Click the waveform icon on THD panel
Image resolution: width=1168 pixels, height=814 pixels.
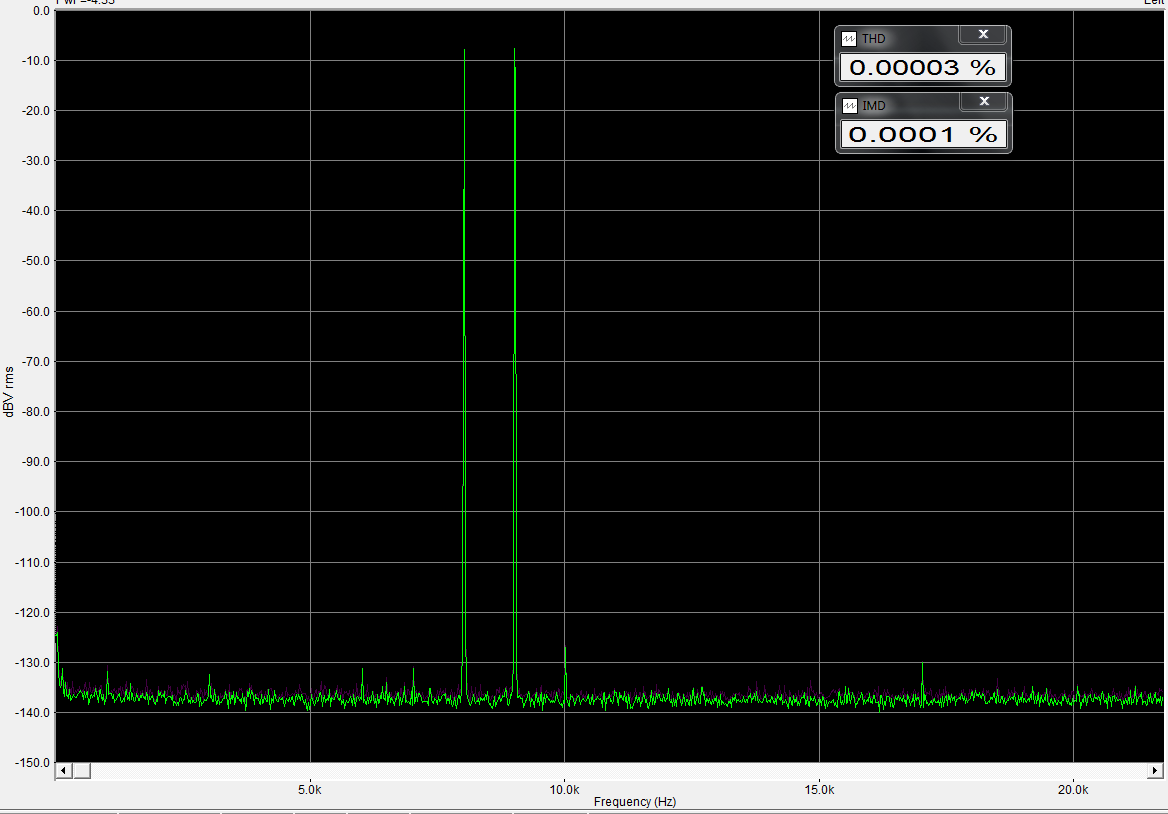click(x=848, y=39)
